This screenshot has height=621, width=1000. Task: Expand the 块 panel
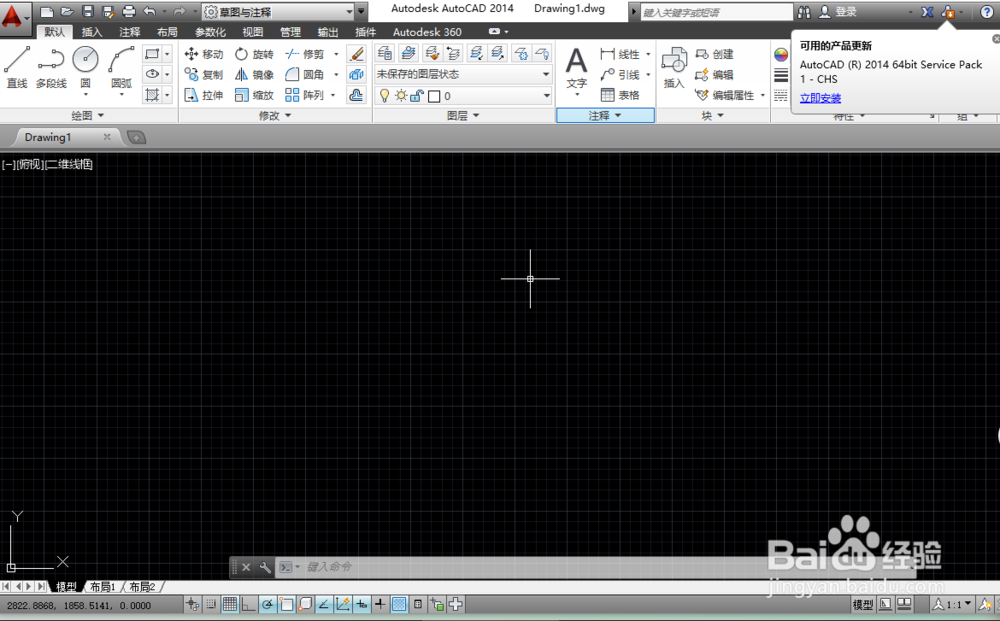(712, 115)
